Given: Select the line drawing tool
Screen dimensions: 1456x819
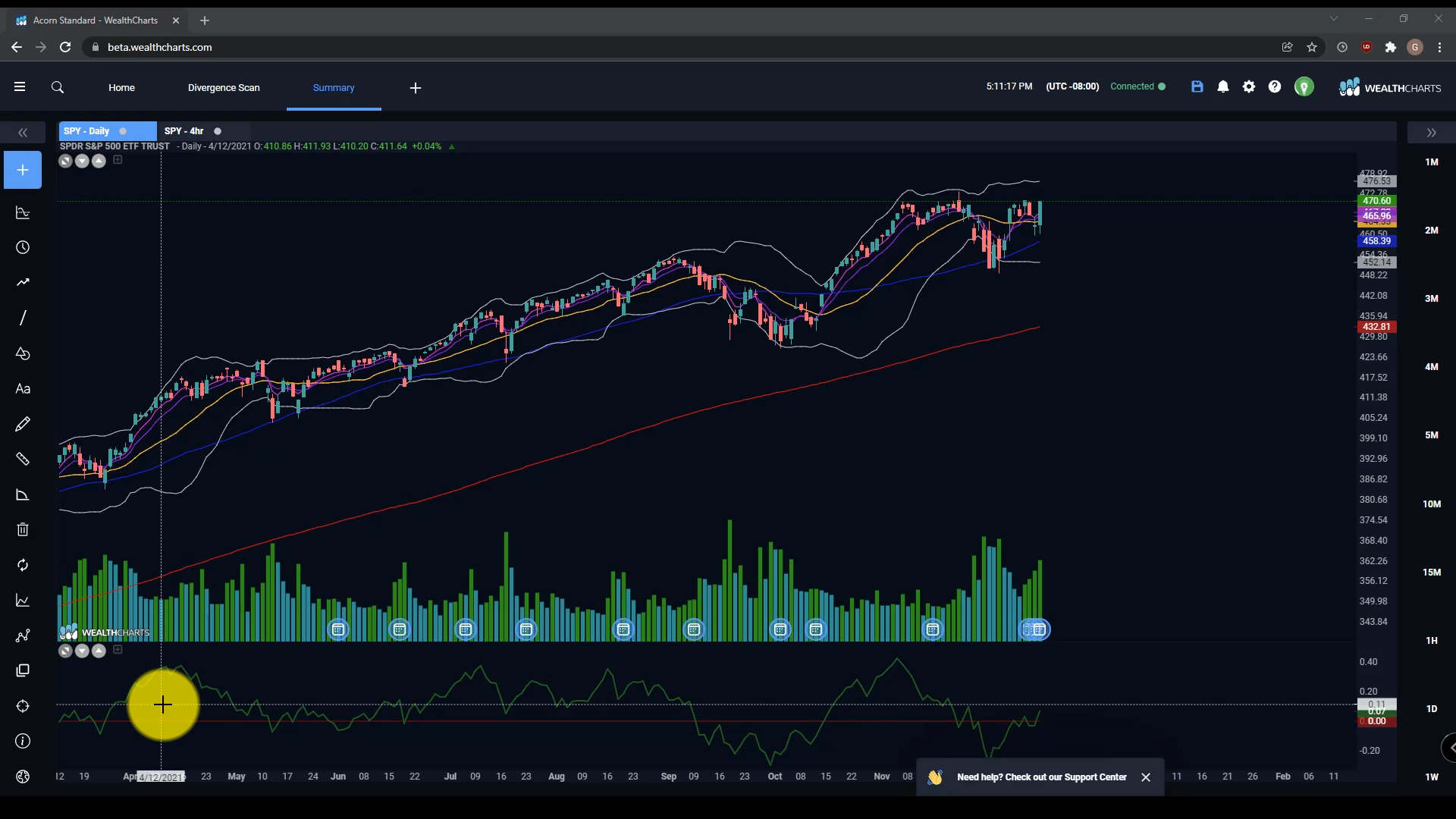Looking at the screenshot, I should click(x=23, y=318).
